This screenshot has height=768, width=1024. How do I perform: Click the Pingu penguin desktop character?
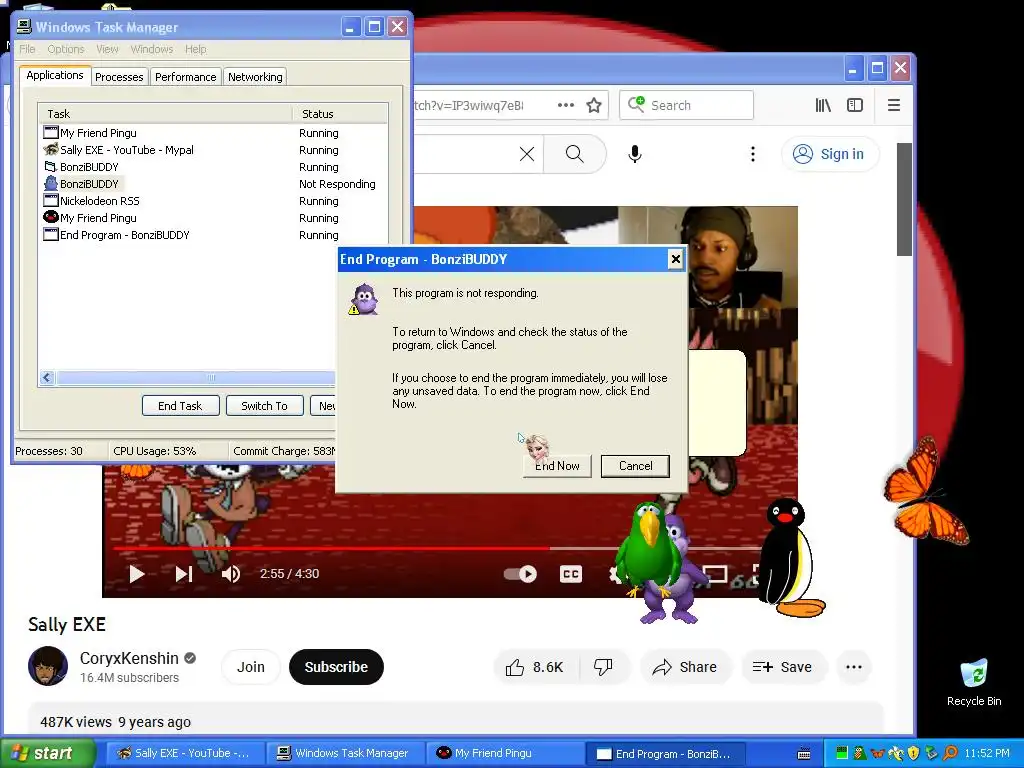791,558
